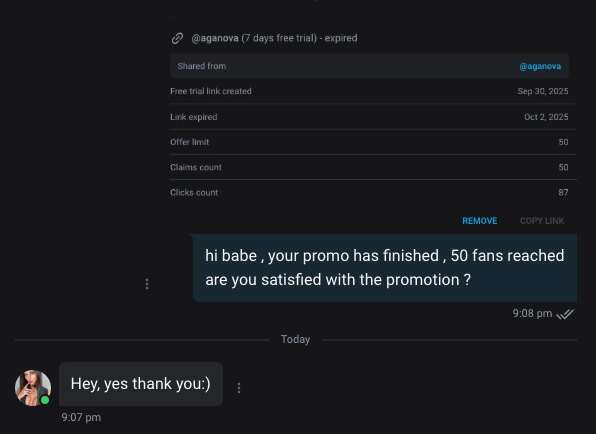Click the double-check read receipt icon
This screenshot has width=596, height=434.
(x=565, y=314)
